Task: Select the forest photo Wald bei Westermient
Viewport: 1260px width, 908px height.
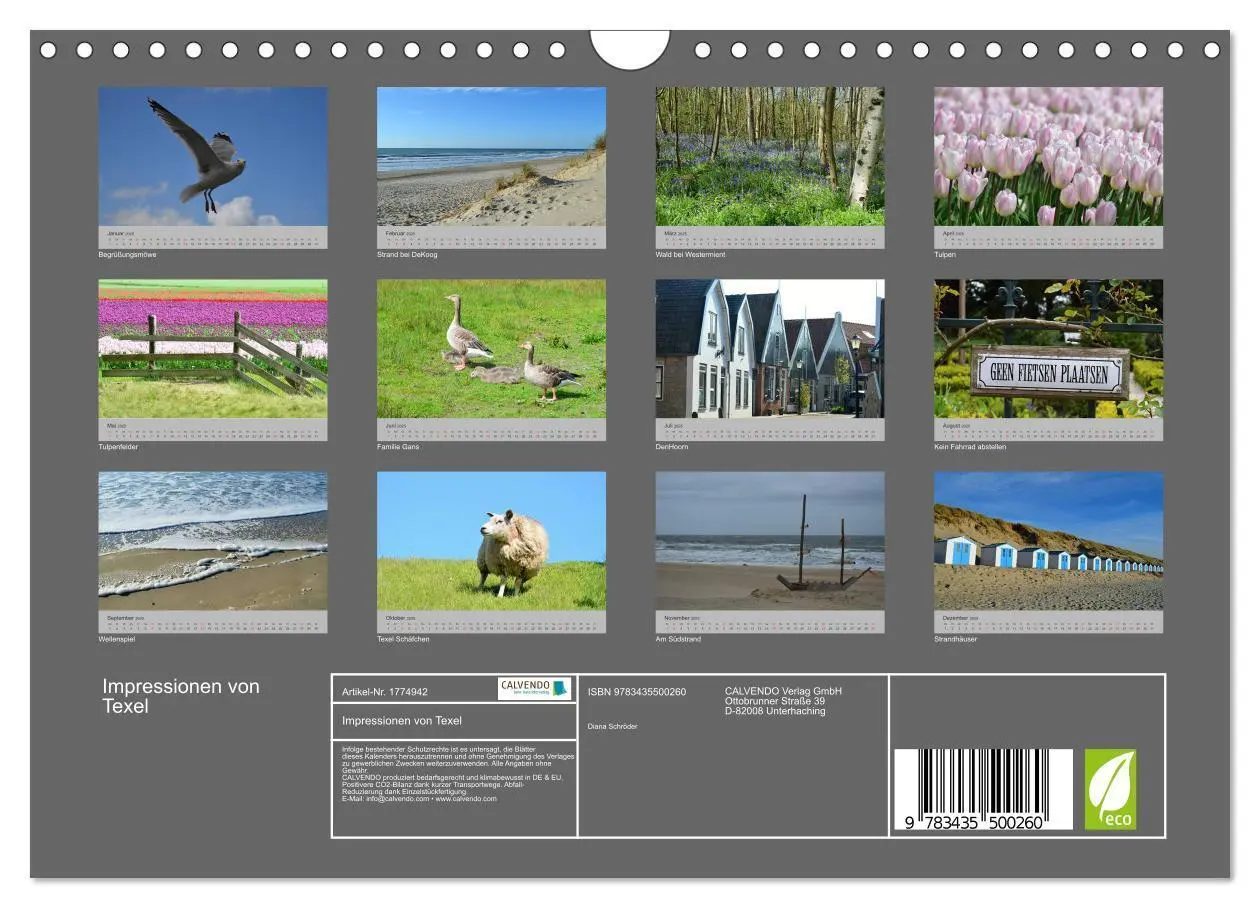Action: (770, 156)
